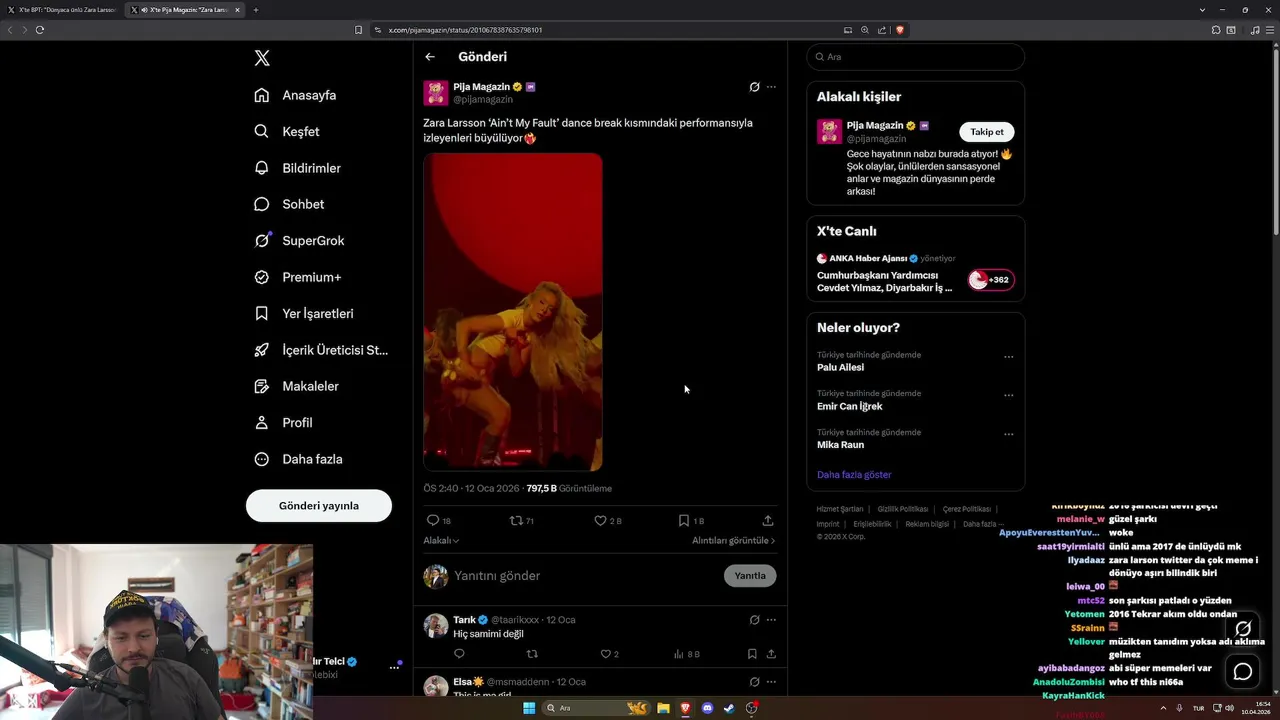
Task: Open Windows Start menu
Action: pos(529,708)
